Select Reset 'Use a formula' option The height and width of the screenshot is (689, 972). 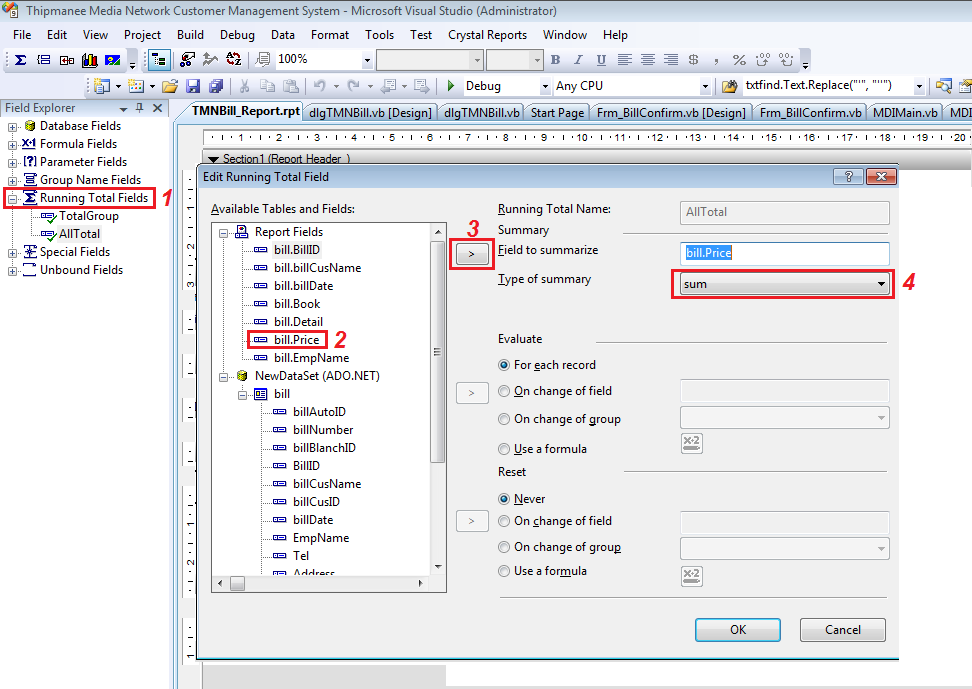click(504, 571)
